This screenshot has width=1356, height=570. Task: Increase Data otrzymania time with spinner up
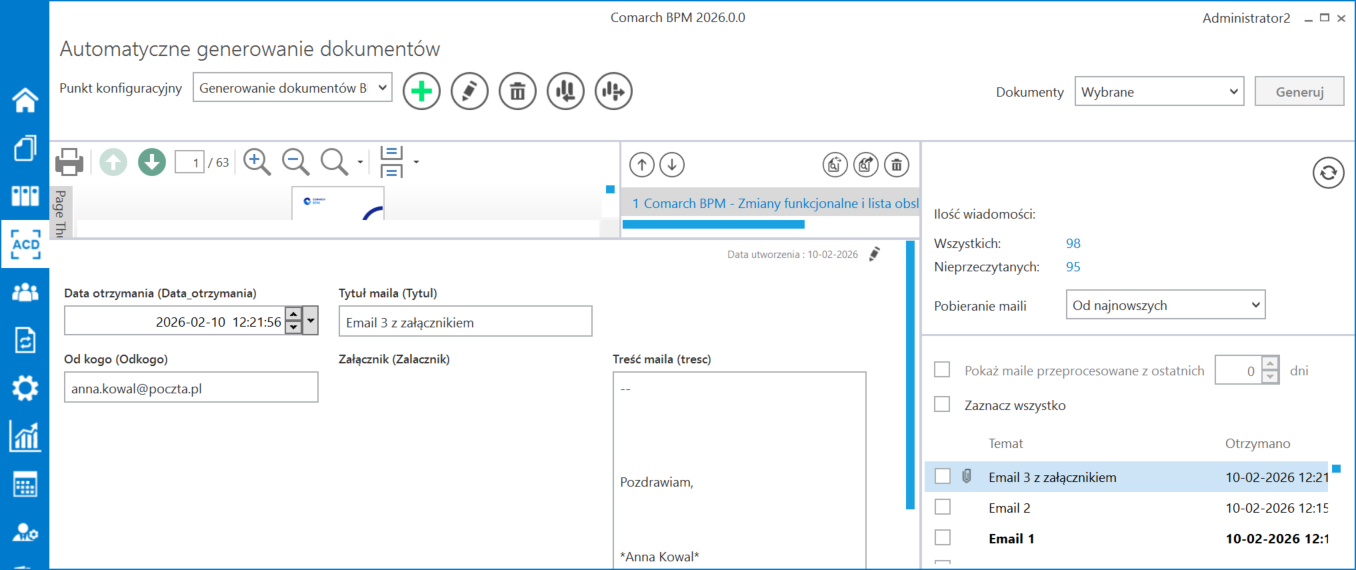point(293,315)
